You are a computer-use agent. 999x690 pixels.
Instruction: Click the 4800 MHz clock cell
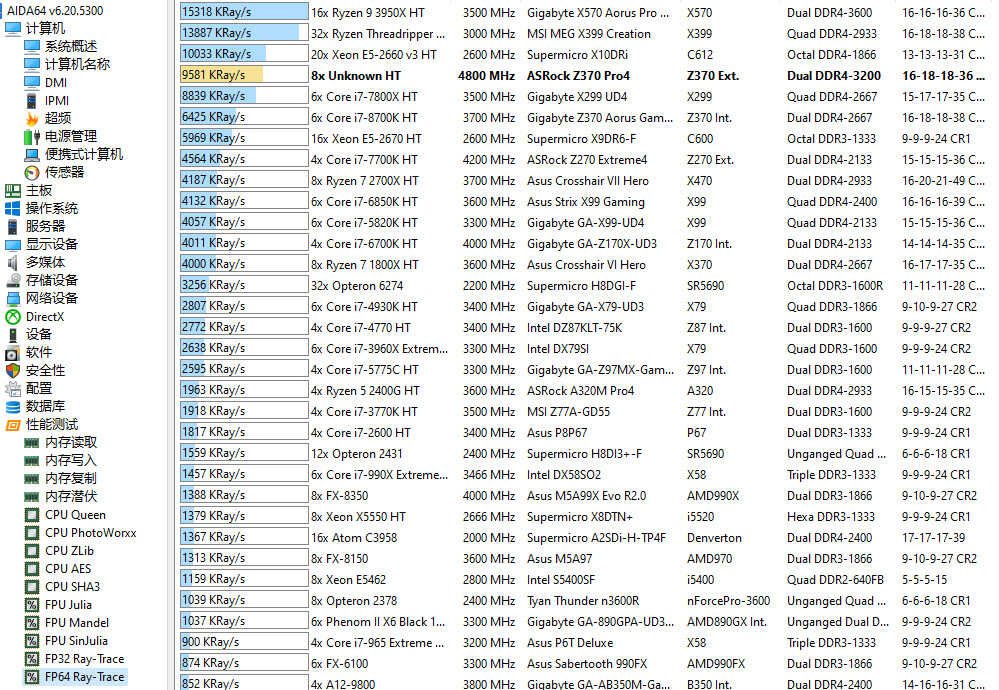(486, 76)
